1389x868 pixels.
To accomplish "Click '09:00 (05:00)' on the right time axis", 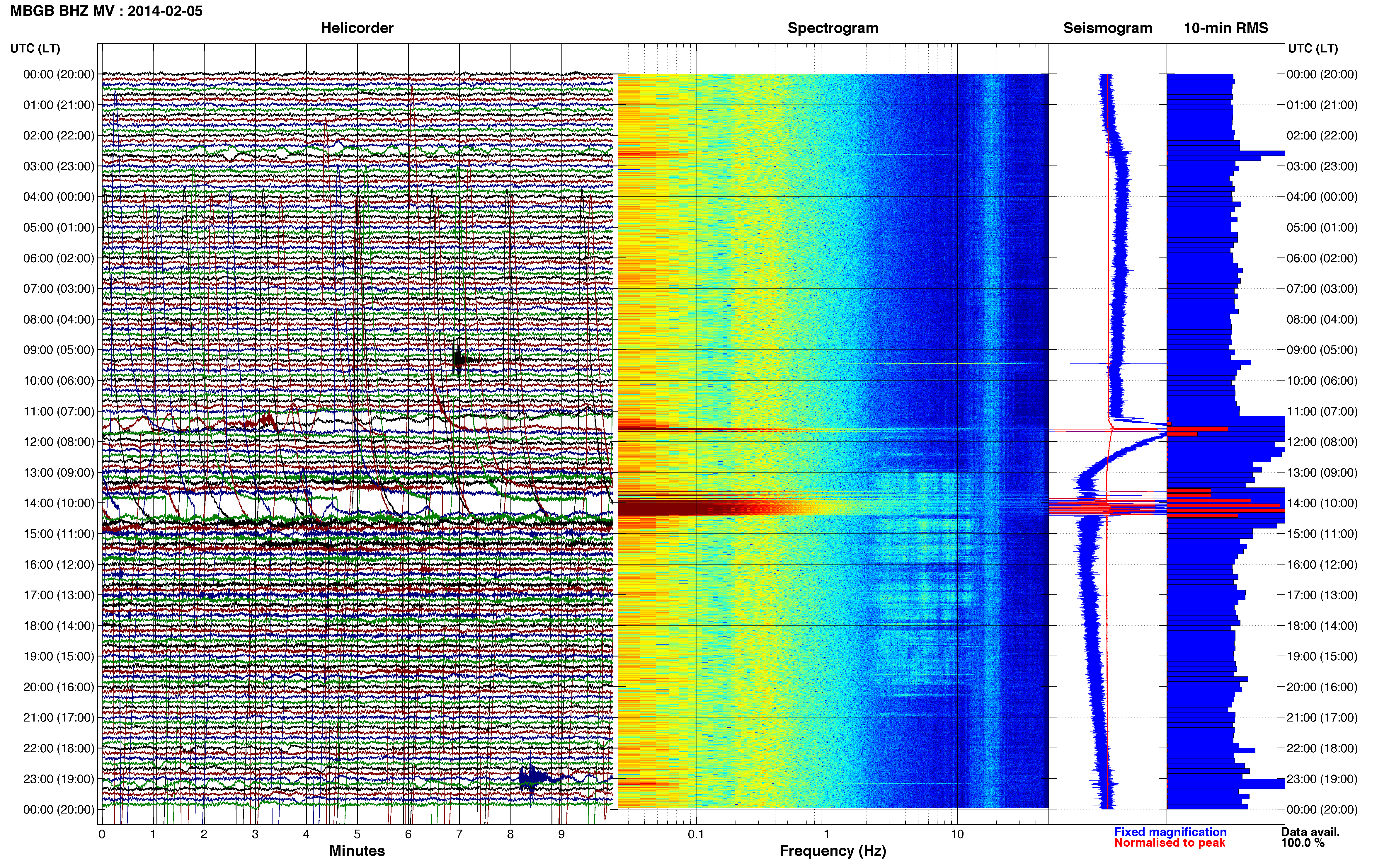I will [x=1322, y=350].
